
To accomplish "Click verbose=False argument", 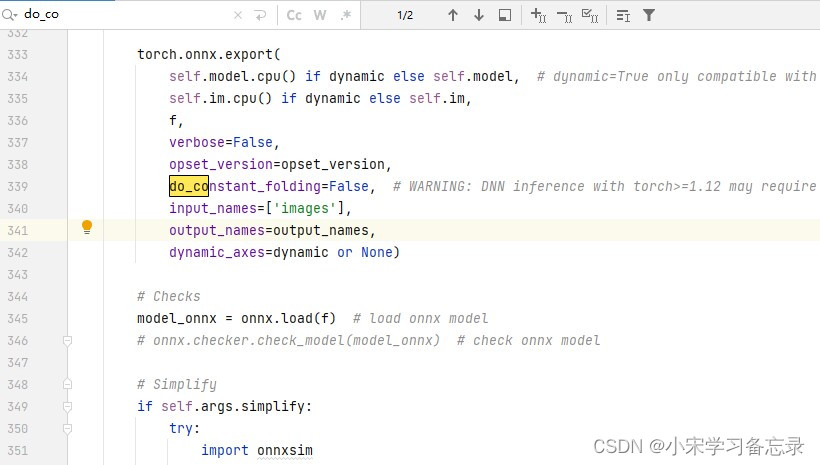I will [224, 142].
